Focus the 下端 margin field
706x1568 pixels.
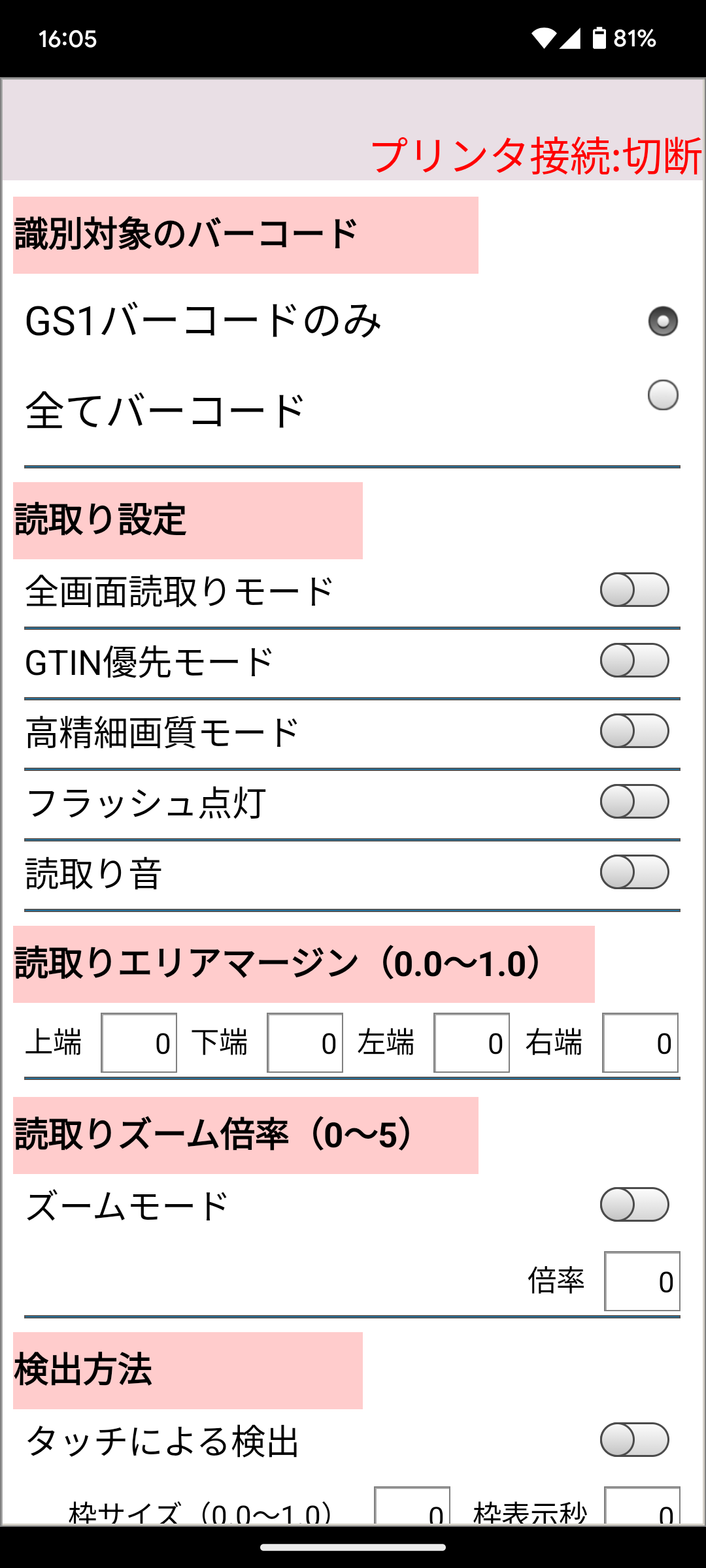tap(305, 1043)
